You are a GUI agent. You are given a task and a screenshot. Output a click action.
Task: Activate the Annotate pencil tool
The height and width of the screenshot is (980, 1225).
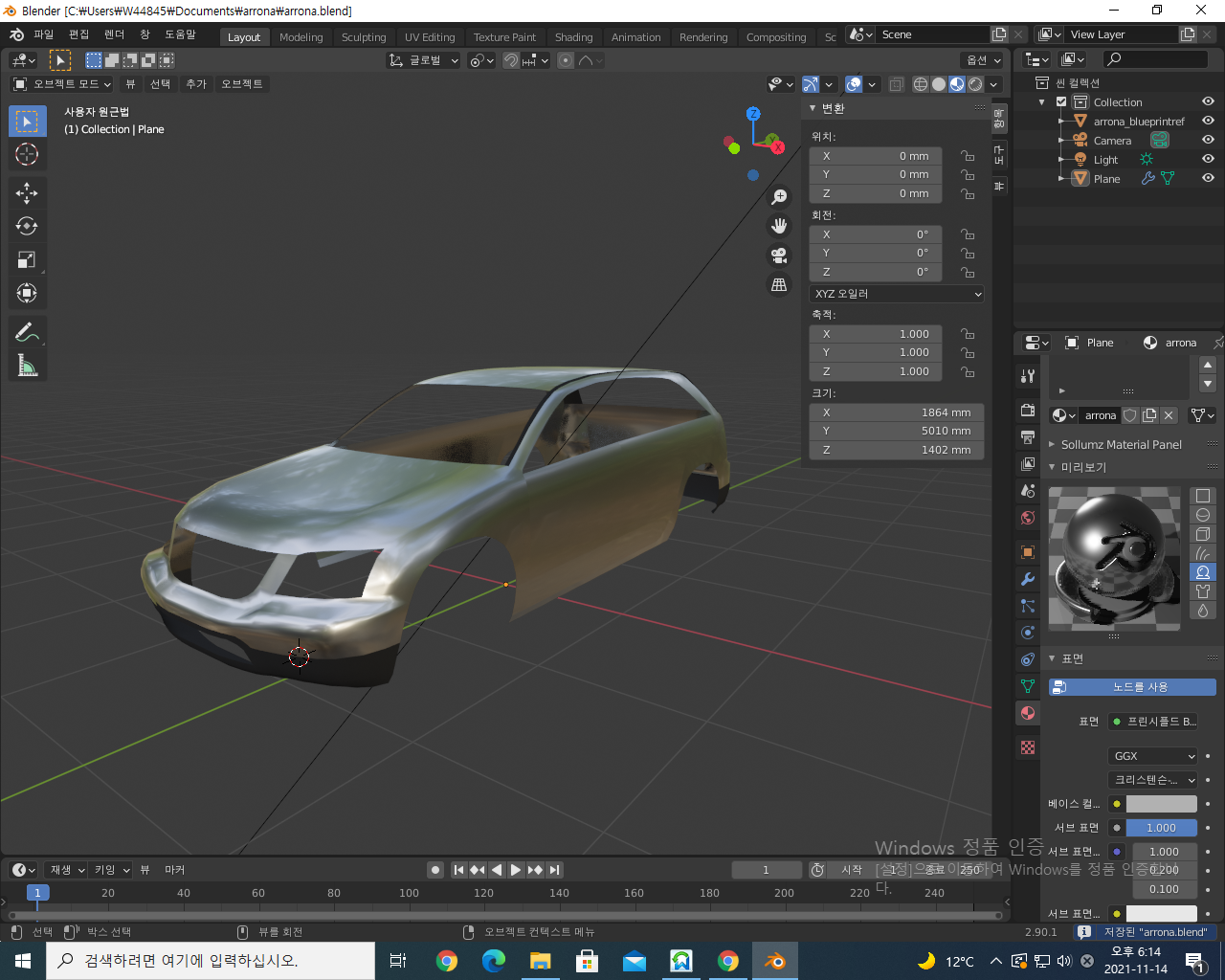pyautogui.click(x=27, y=332)
